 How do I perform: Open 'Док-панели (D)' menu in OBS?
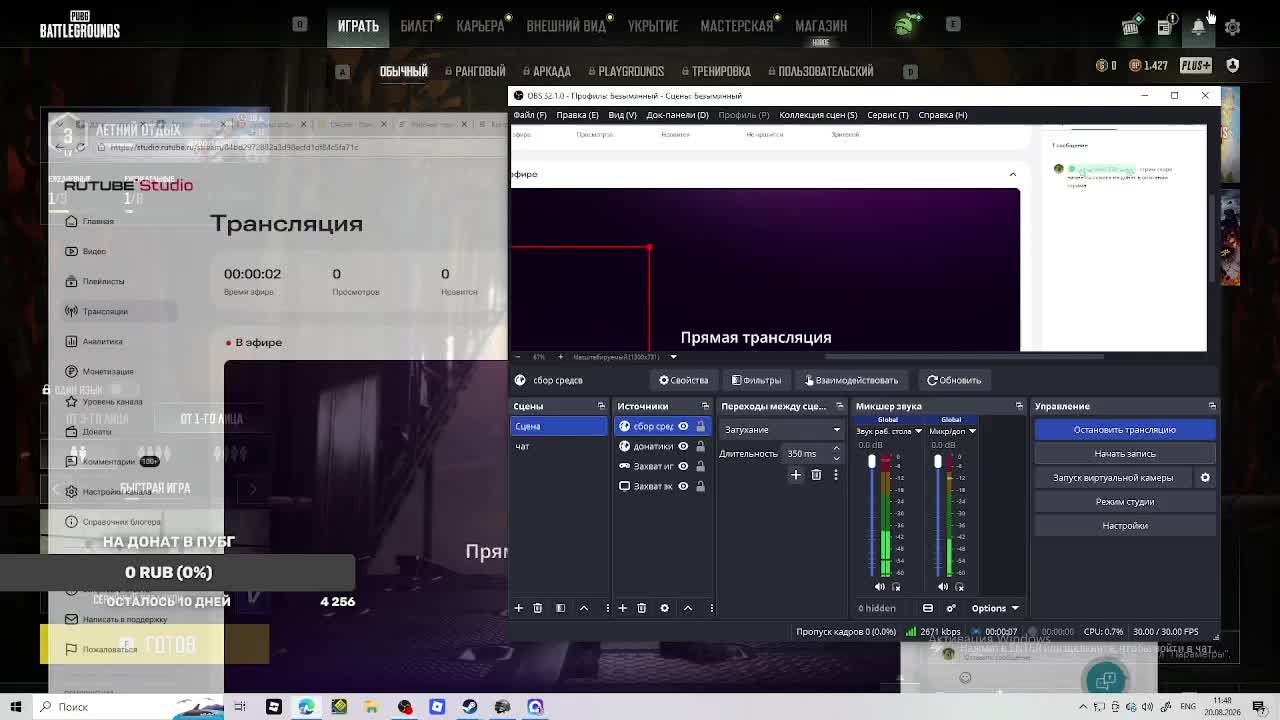pos(677,115)
